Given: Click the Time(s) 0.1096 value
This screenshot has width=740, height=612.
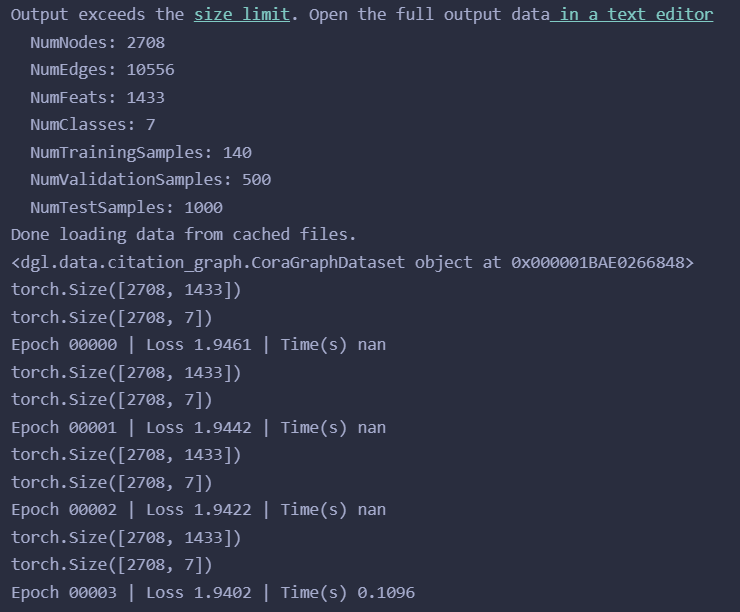Looking at the screenshot, I should click(348, 593).
